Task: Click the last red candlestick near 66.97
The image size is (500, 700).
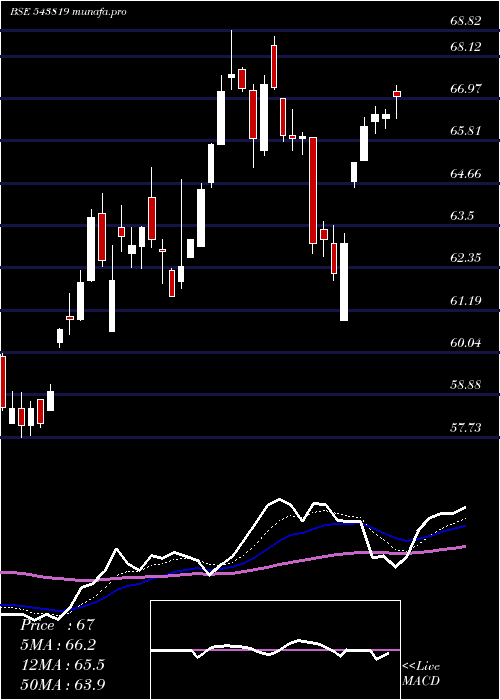Action: 396,94
